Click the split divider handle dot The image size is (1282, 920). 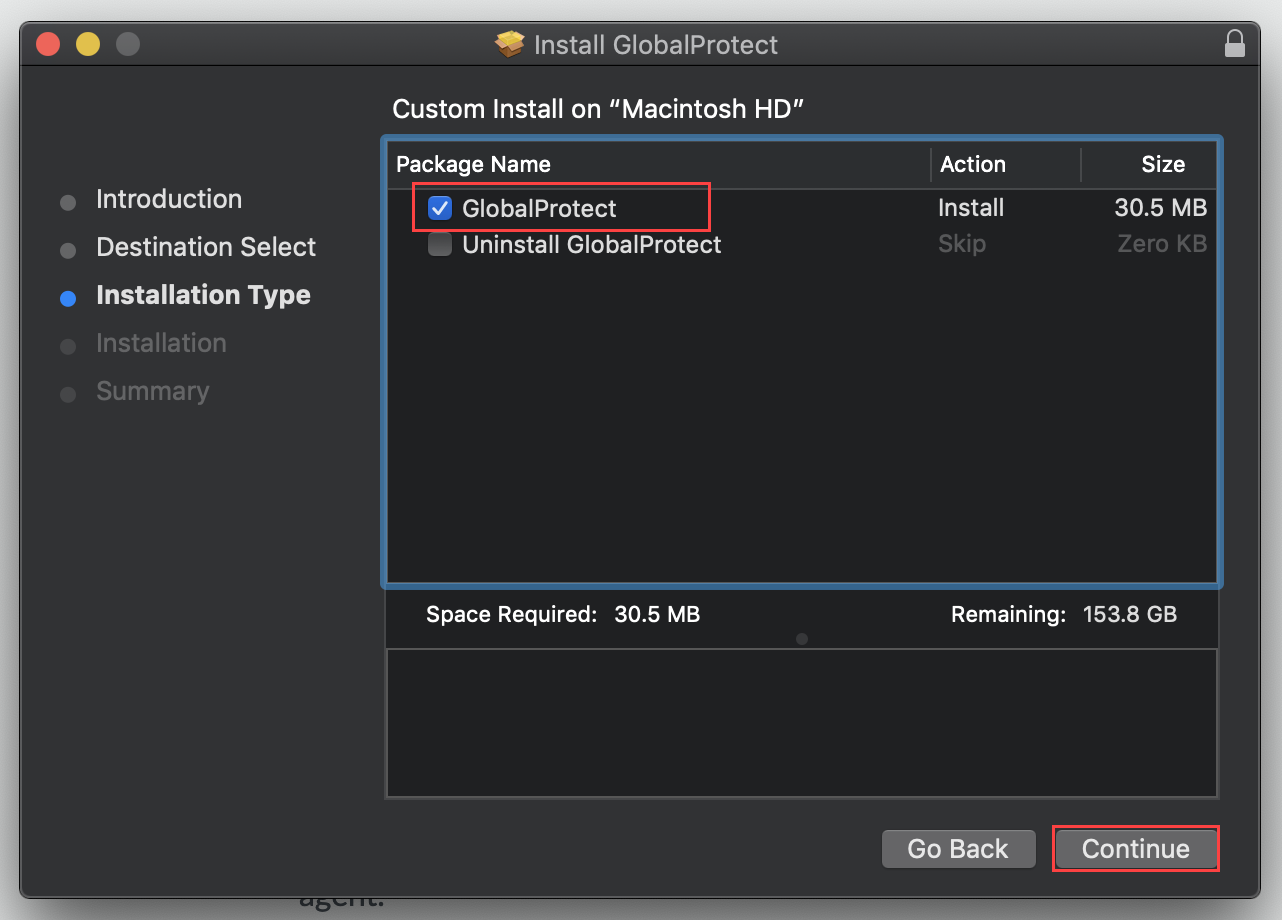click(801, 639)
